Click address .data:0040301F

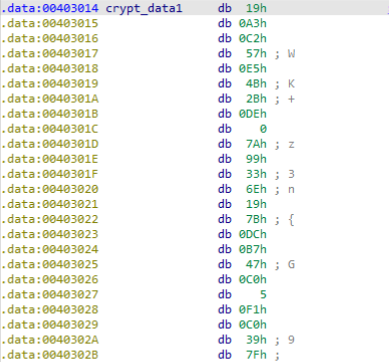tap(50, 174)
